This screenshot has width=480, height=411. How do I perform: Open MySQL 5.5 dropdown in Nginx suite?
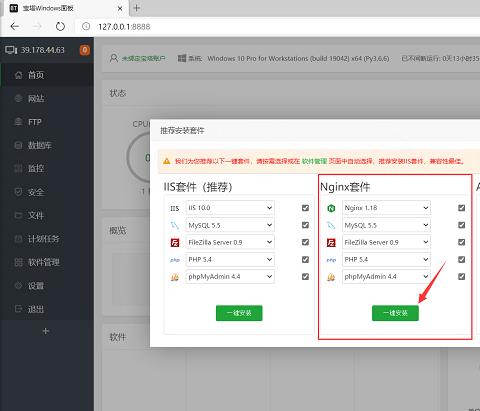pyautogui.click(x=386, y=225)
